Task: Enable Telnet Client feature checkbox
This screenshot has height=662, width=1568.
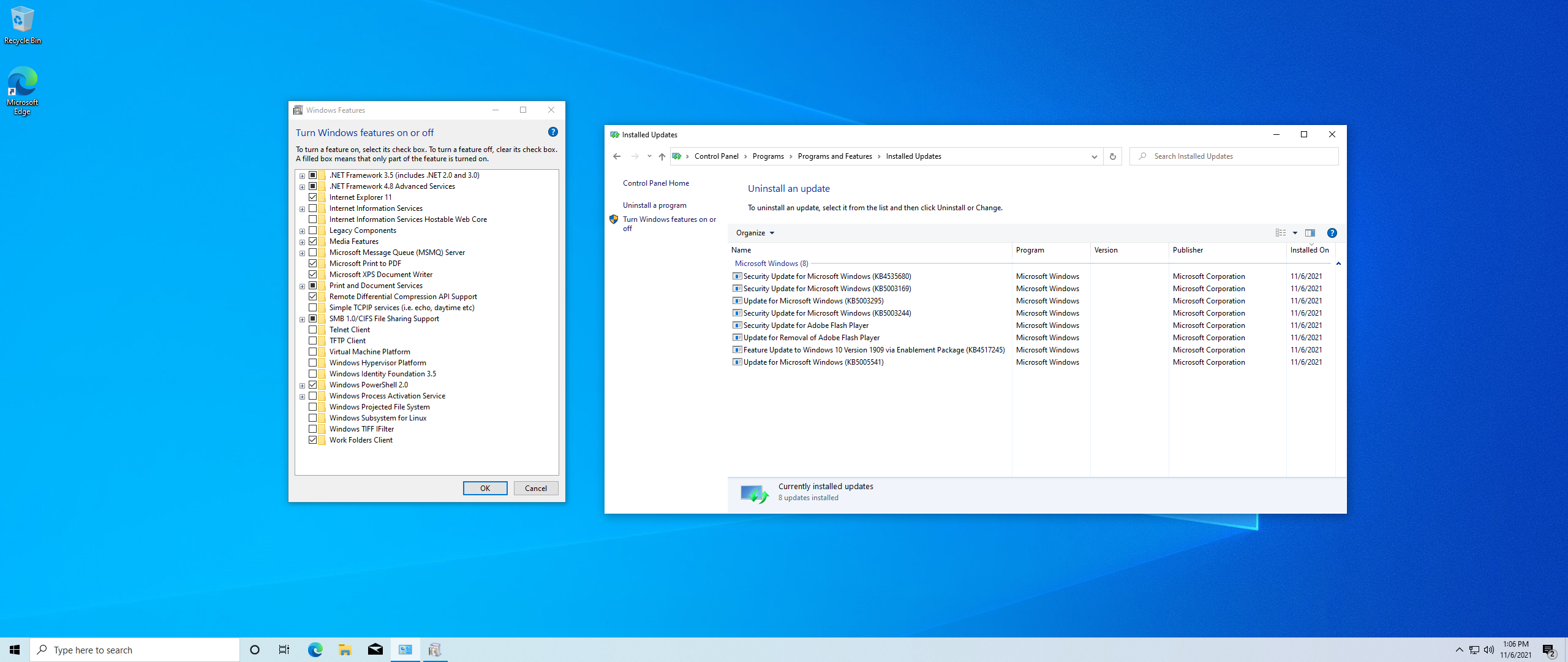Action: point(313,330)
